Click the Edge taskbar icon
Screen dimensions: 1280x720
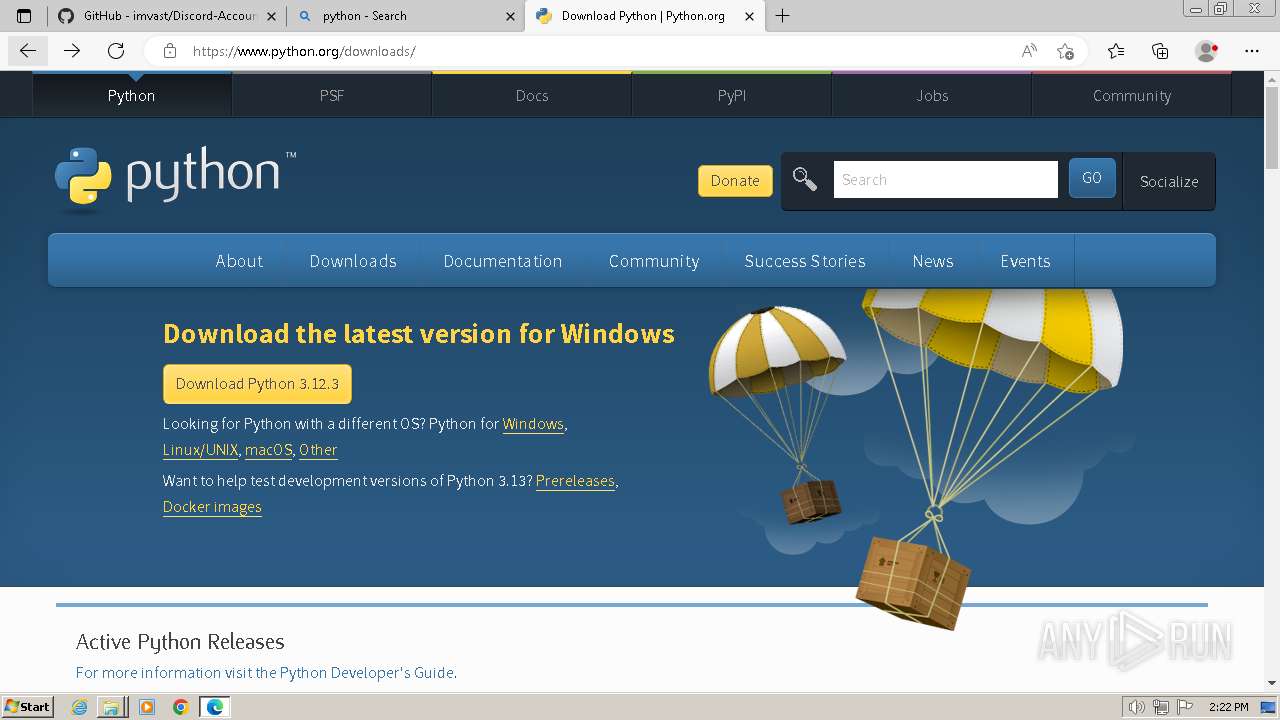click(x=215, y=707)
